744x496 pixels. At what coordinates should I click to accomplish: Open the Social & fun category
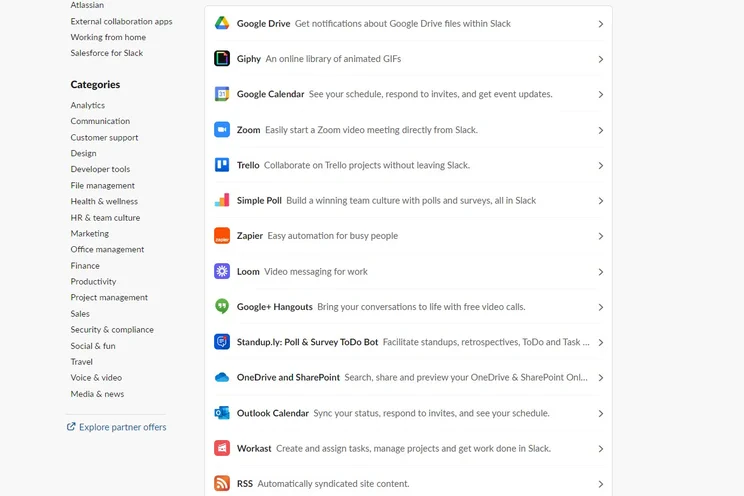[x=93, y=346]
